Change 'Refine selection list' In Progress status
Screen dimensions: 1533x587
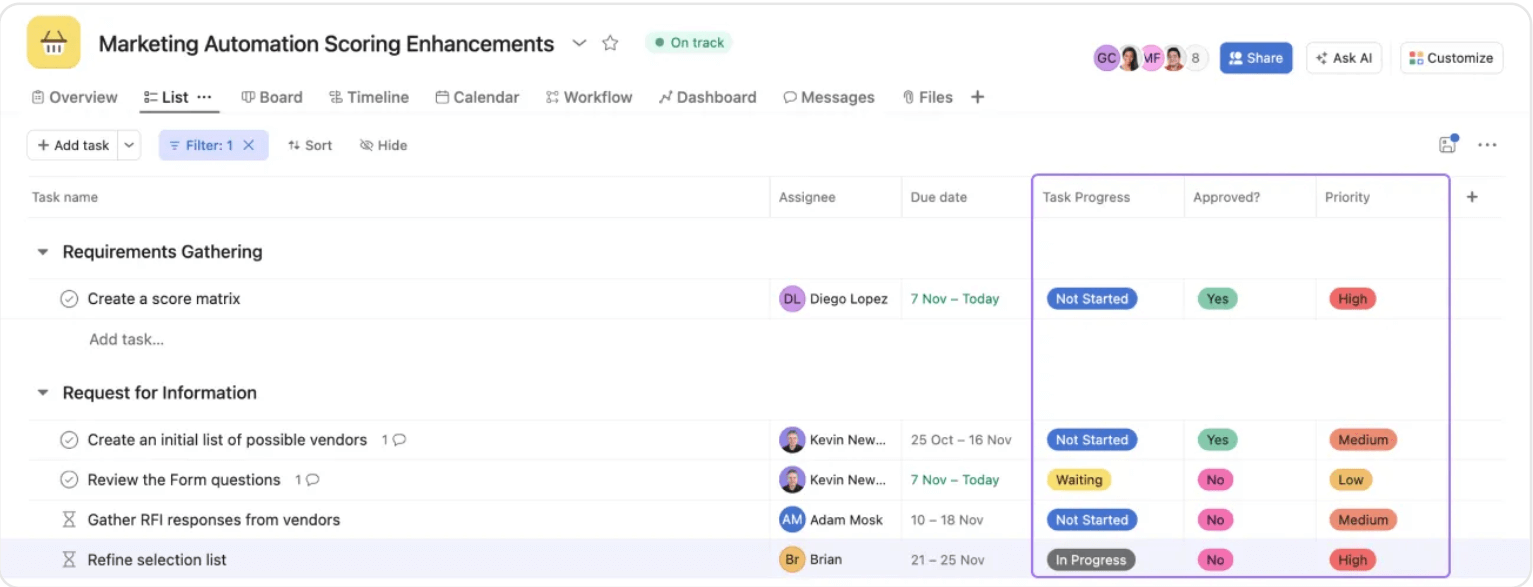pos(1090,559)
